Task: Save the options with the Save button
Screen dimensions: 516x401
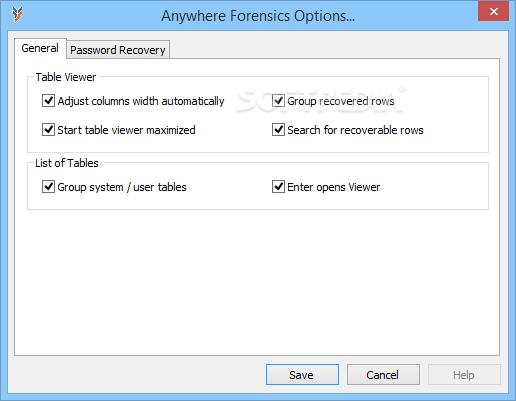Action: tap(302, 375)
